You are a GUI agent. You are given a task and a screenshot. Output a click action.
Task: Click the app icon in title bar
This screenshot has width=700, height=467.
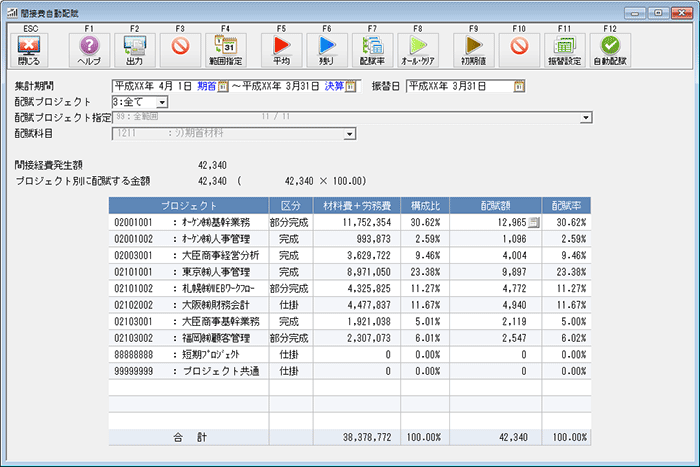tap(12, 13)
